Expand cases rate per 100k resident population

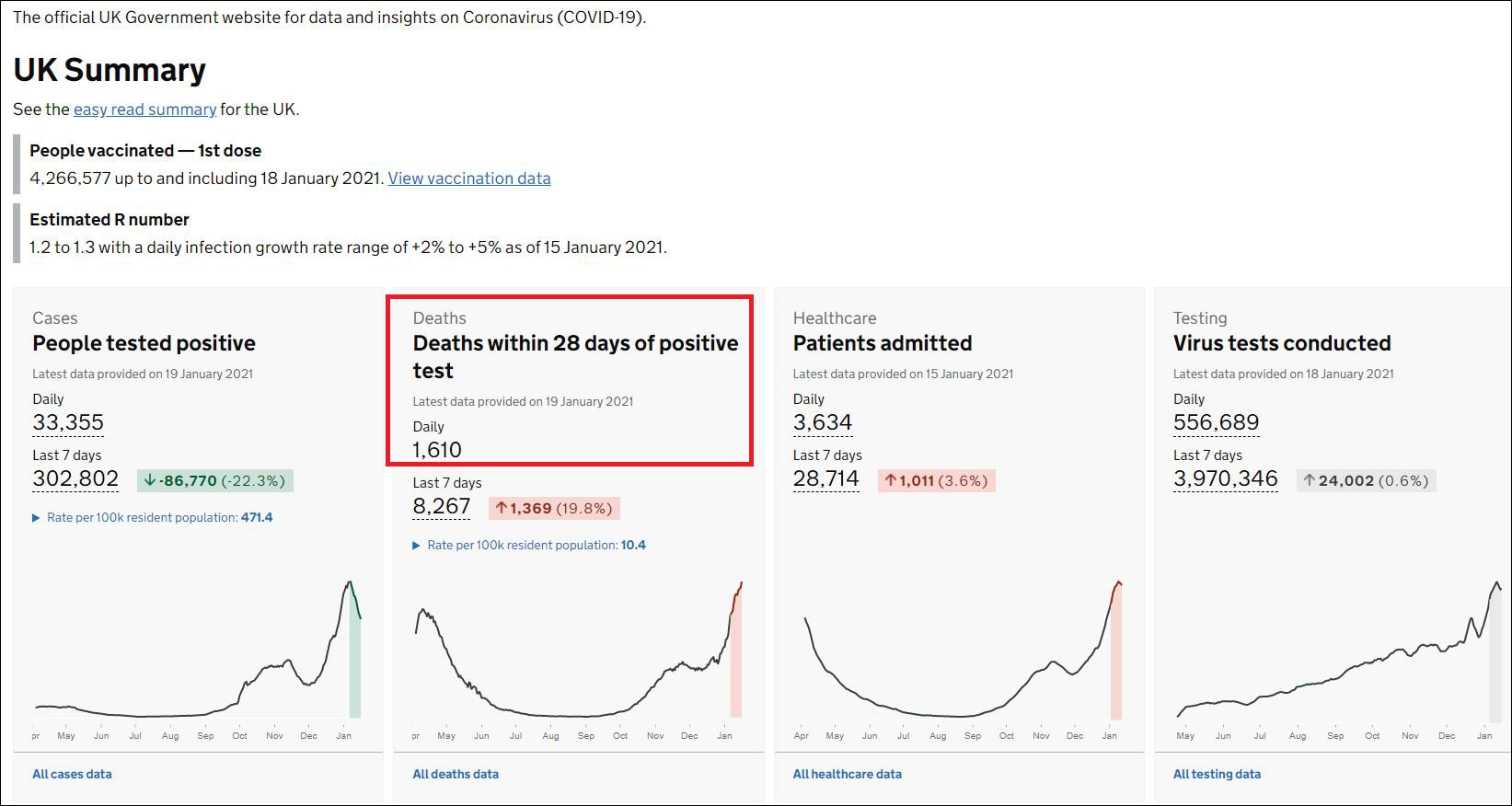[153, 518]
